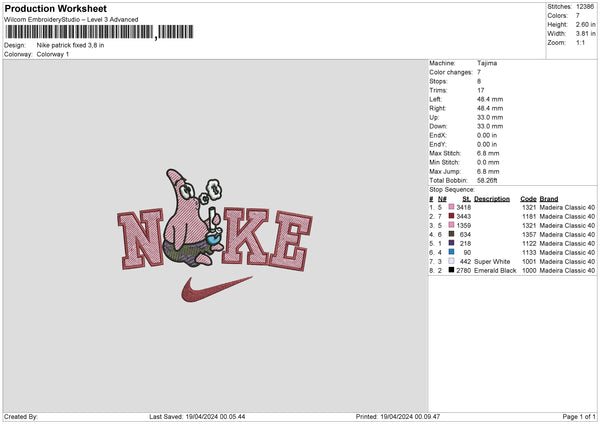The height and width of the screenshot is (424, 600).
Task: Click the EndX value 0.00 in
Action: click(487, 135)
